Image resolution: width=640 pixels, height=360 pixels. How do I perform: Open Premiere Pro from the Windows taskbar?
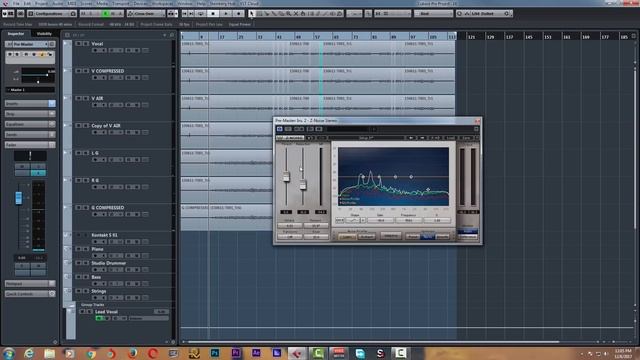236,353
